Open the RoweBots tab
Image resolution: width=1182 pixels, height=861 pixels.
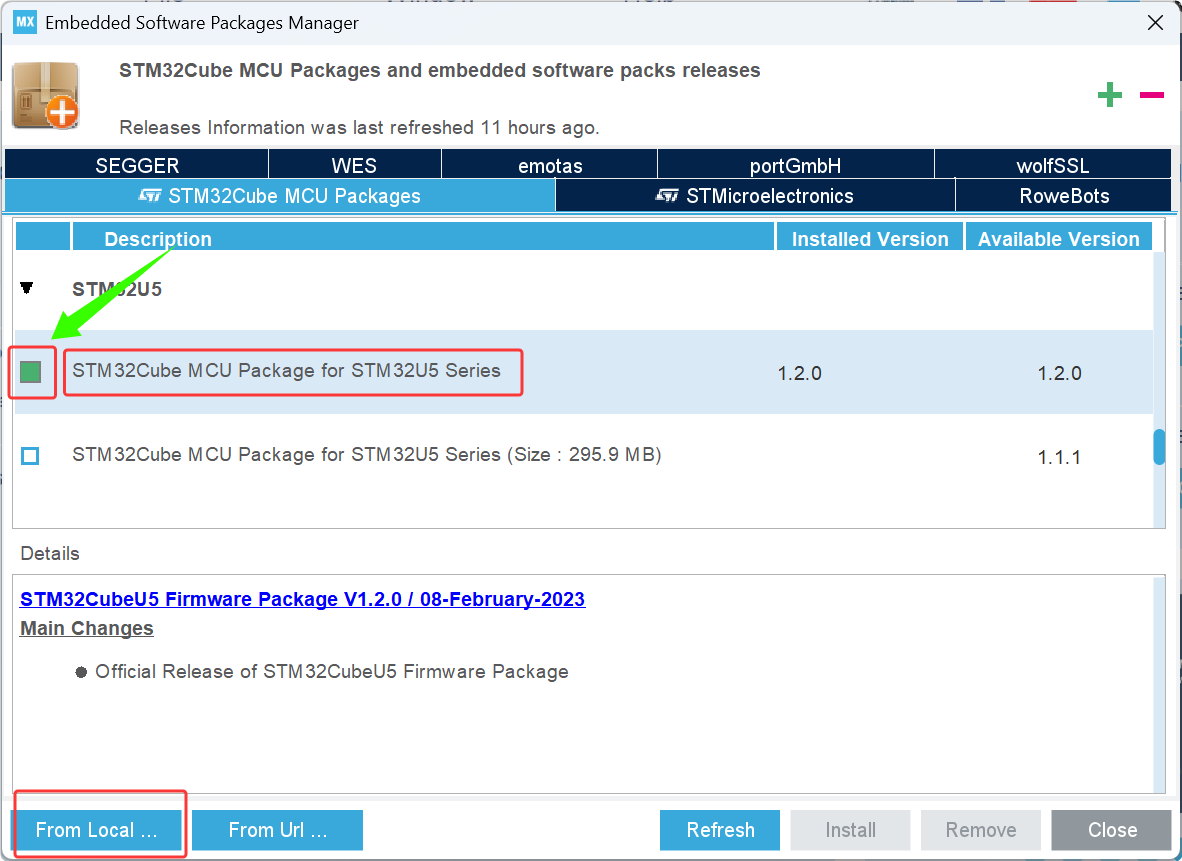(1064, 196)
